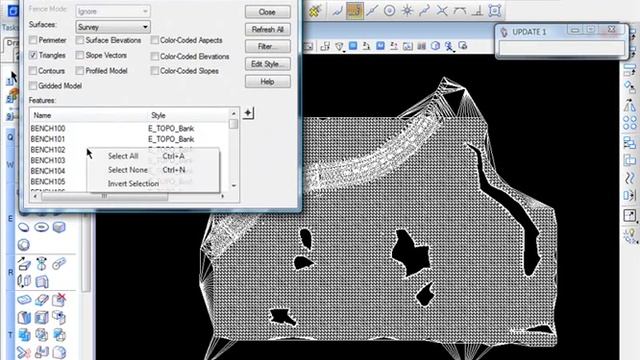The height and width of the screenshot is (360, 640).
Task: Select the sphere solid tool
Action: click(x=24, y=245)
